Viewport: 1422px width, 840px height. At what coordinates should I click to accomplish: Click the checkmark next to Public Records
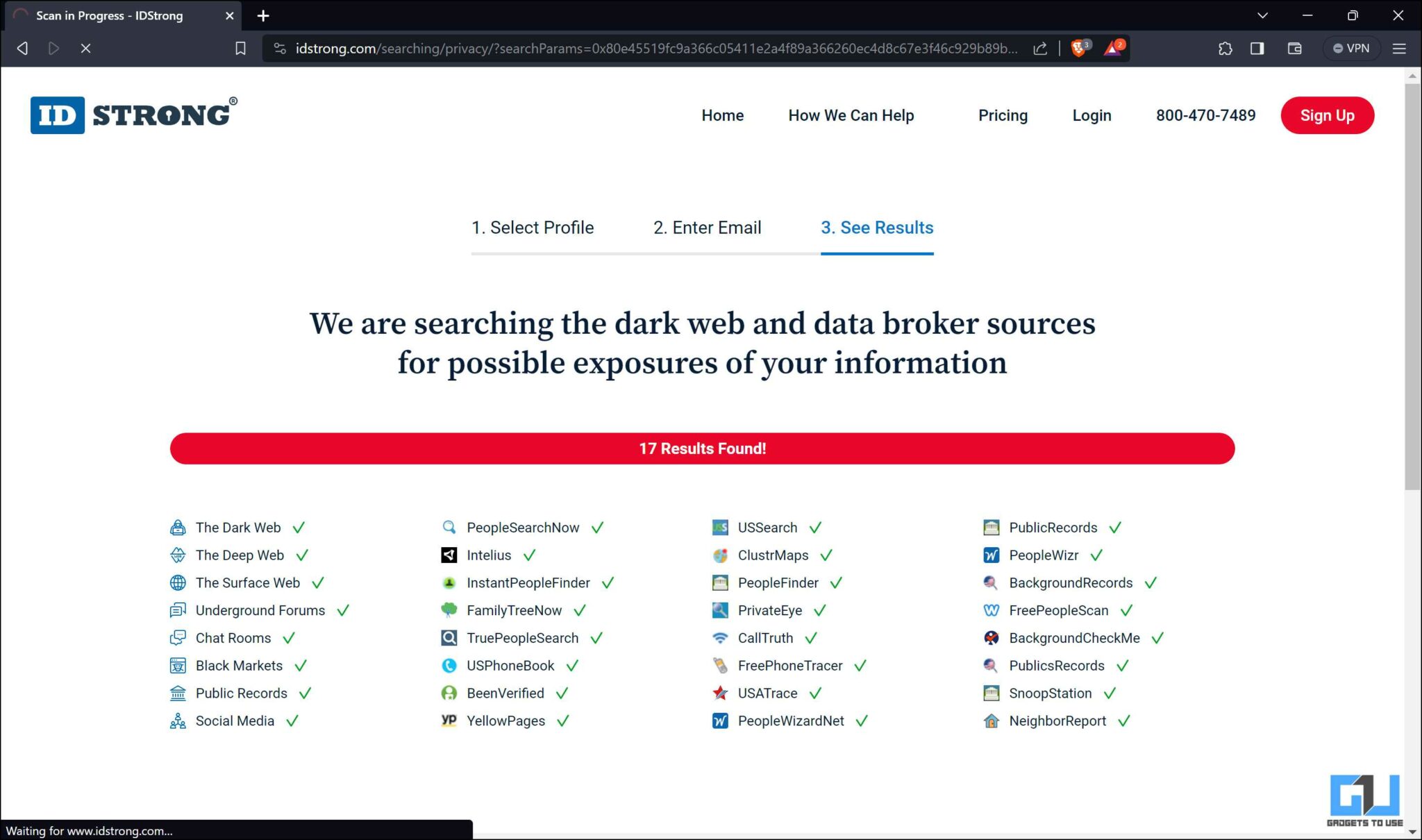click(304, 693)
